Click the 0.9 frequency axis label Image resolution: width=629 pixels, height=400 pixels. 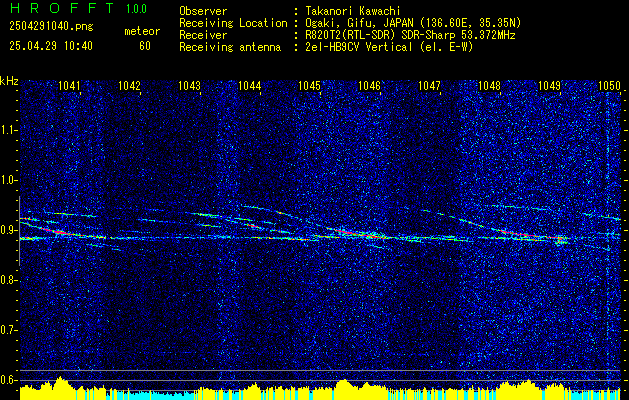[x=9, y=230]
